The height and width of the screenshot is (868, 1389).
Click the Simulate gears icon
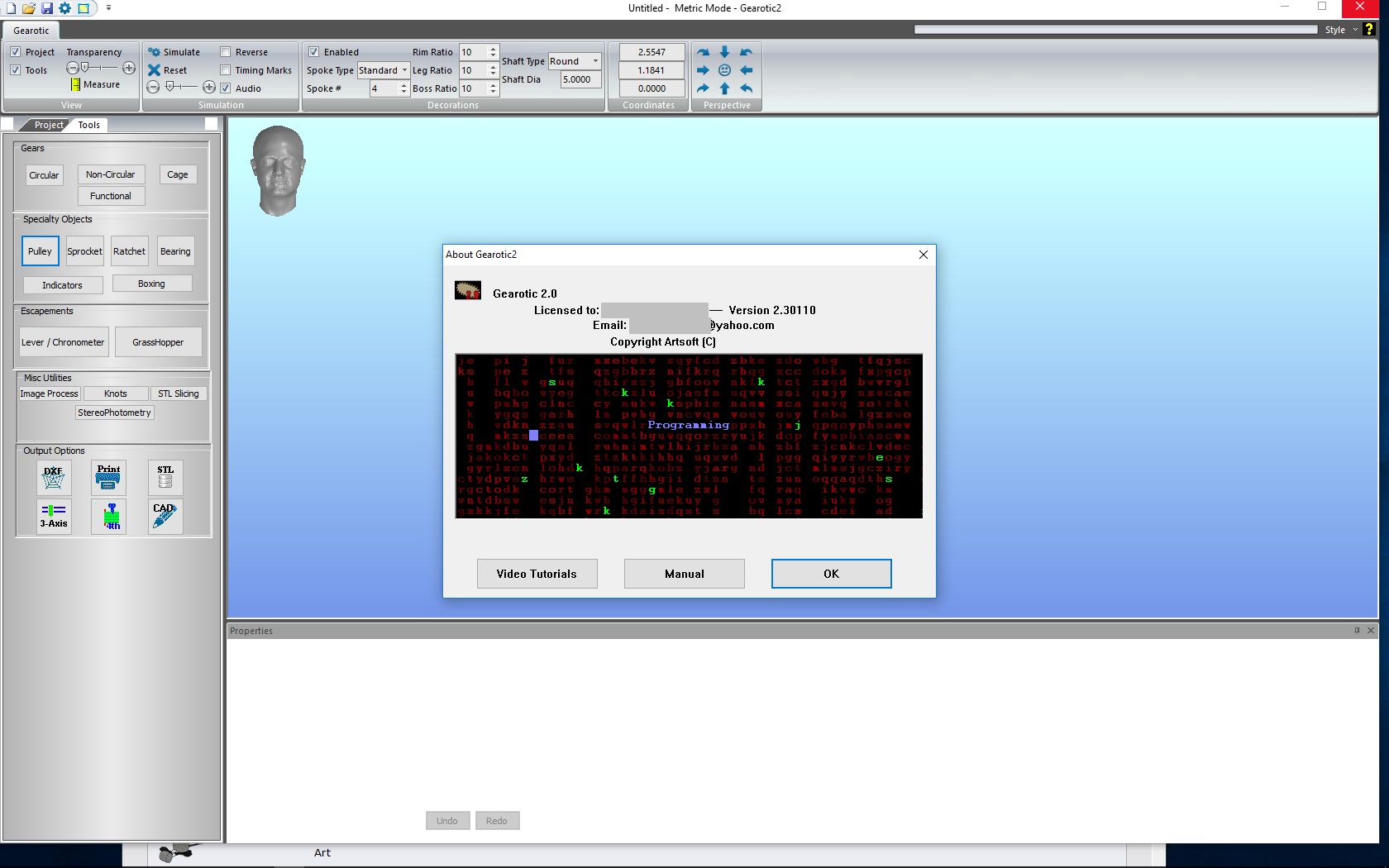pyautogui.click(x=154, y=52)
